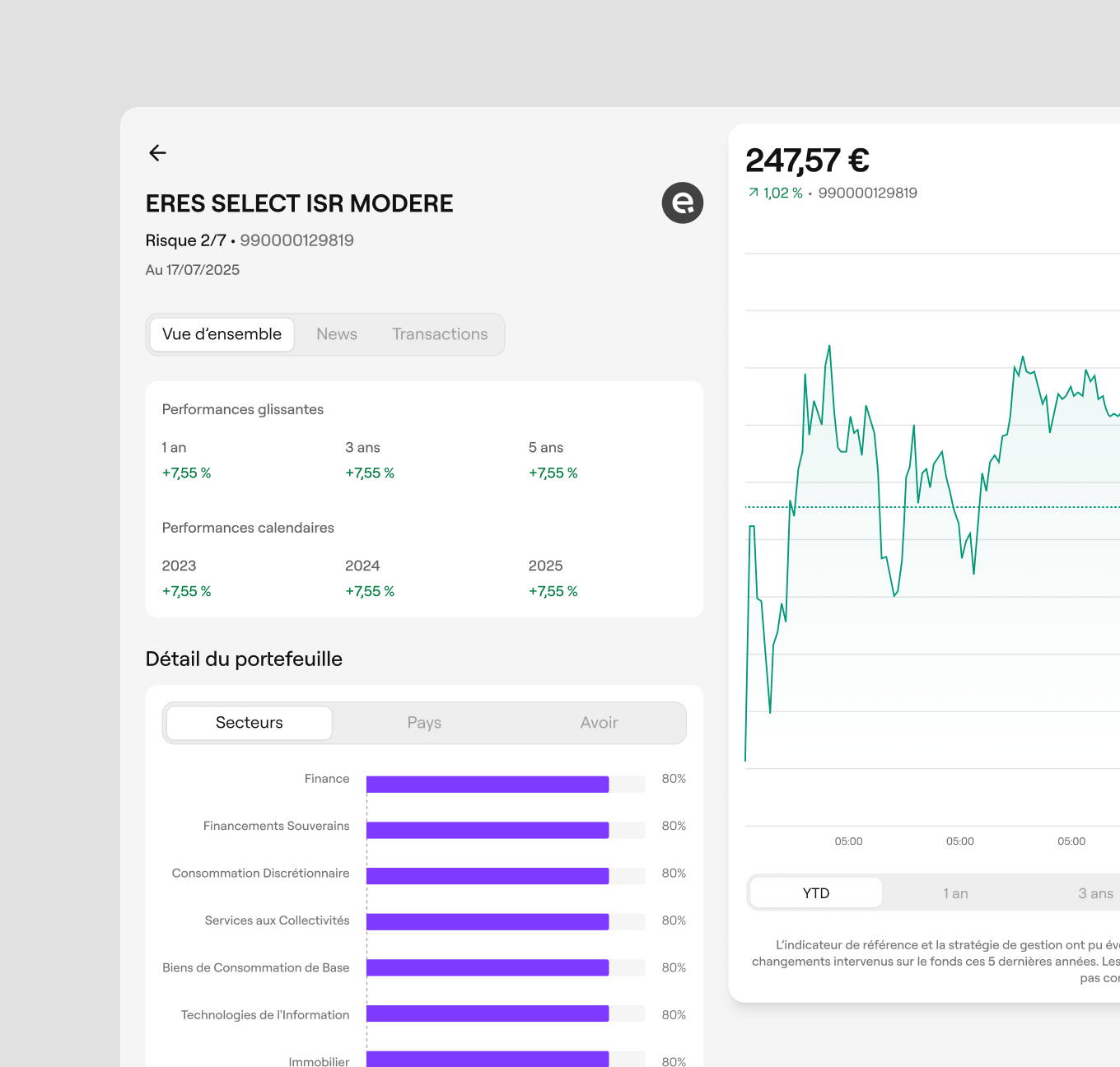Click the 5 ans performance value

click(553, 473)
